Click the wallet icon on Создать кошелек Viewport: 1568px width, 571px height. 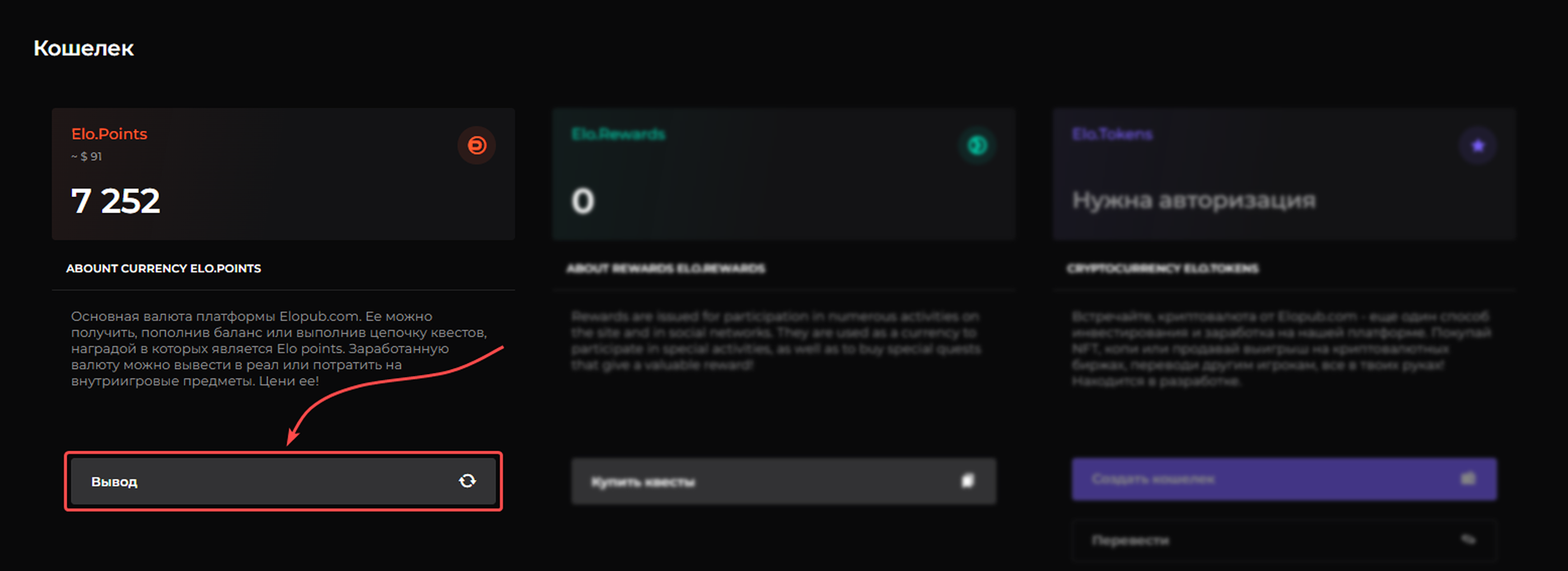coord(1468,479)
